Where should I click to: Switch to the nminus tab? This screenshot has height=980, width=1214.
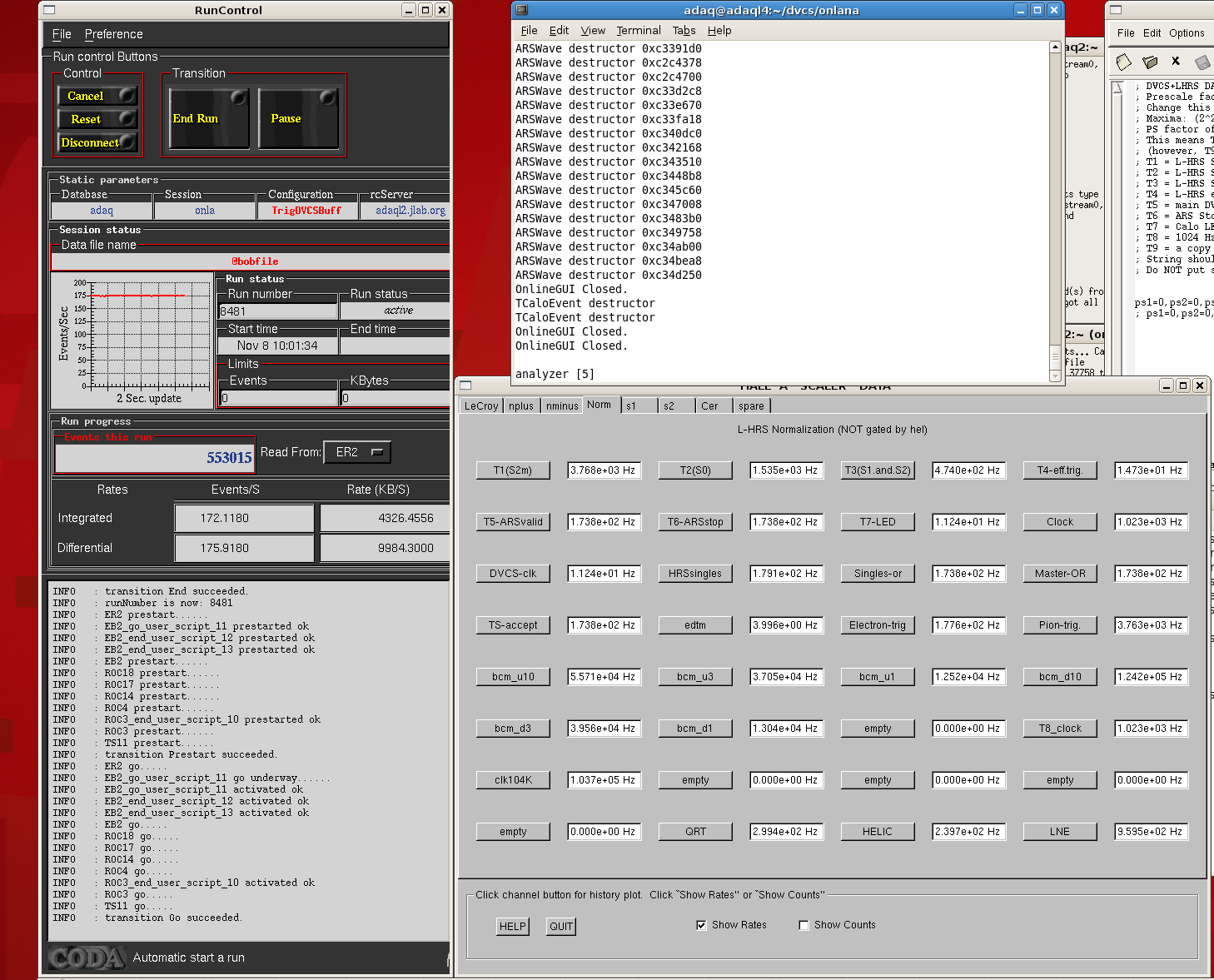562,406
